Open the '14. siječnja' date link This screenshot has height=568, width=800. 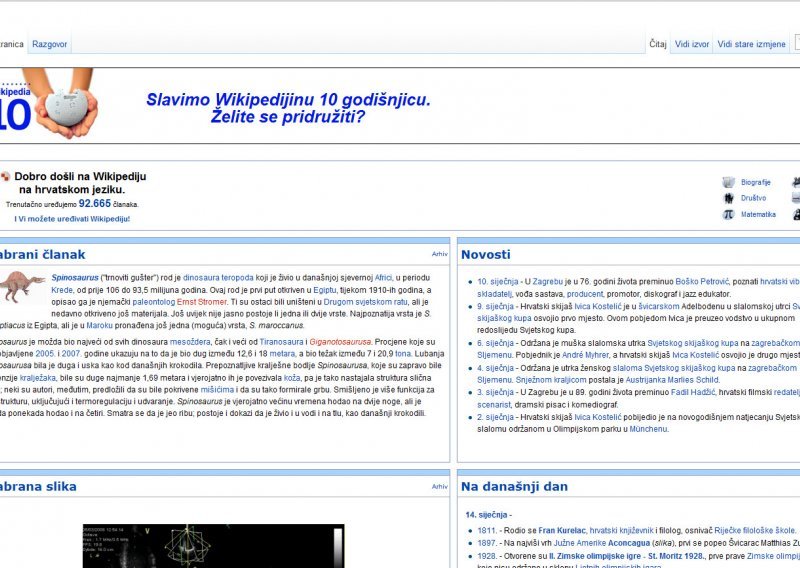[x=486, y=514]
